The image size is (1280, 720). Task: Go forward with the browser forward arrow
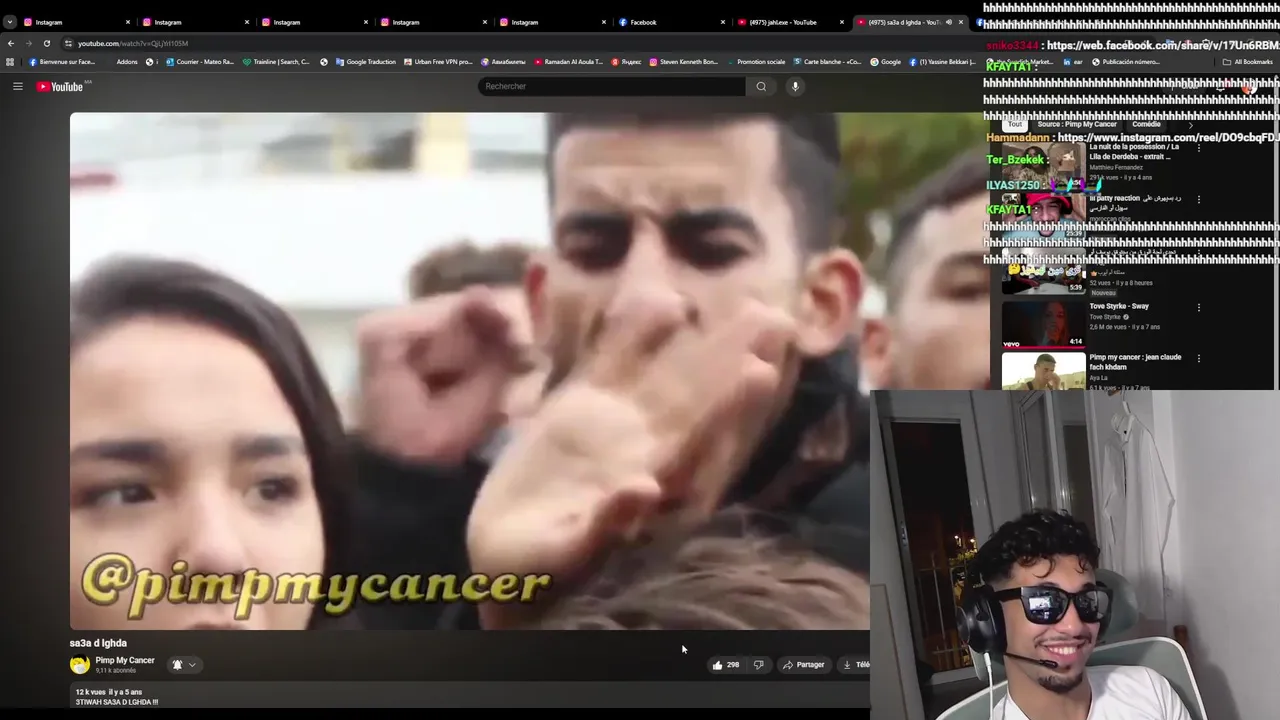point(28,43)
